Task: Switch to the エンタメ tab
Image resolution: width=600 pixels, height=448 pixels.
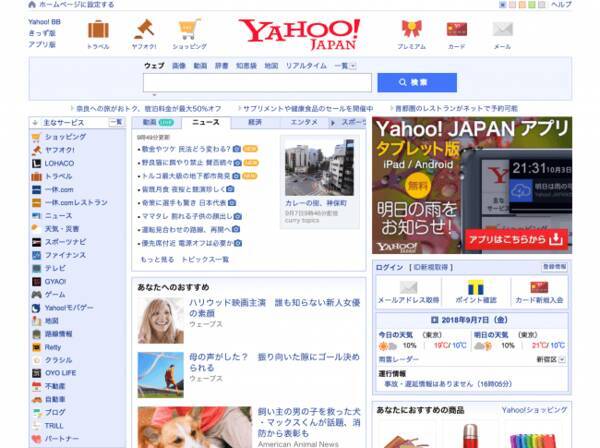Action: pos(304,122)
